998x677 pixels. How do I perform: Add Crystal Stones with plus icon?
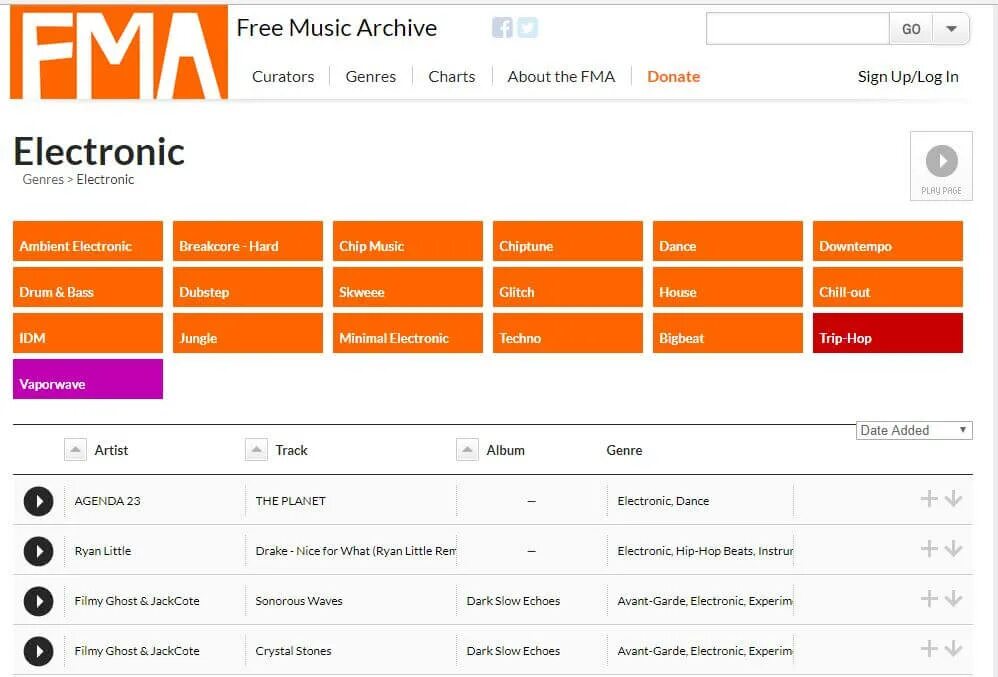(929, 648)
